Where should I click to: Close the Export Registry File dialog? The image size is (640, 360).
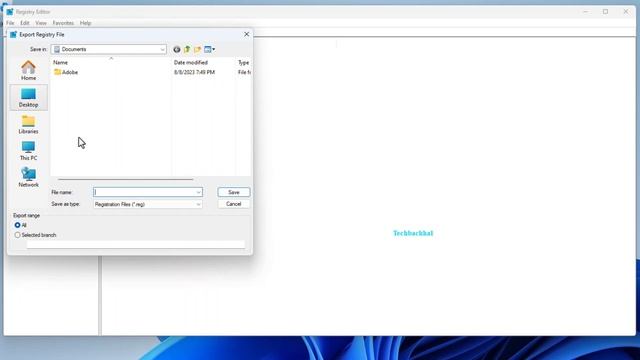[x=246, y=34]
